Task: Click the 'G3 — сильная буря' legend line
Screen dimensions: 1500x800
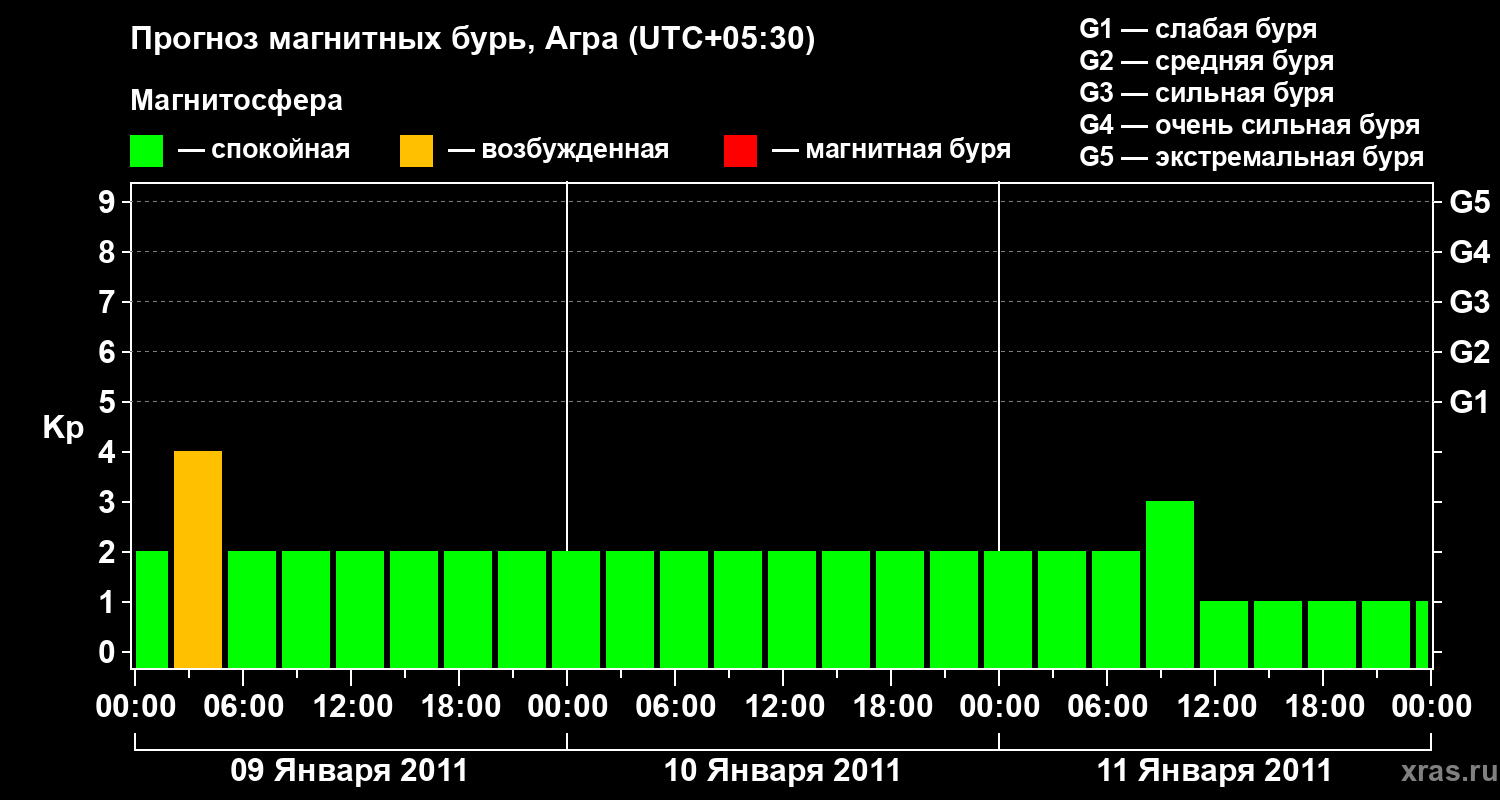Action: tap(1207, 93)
